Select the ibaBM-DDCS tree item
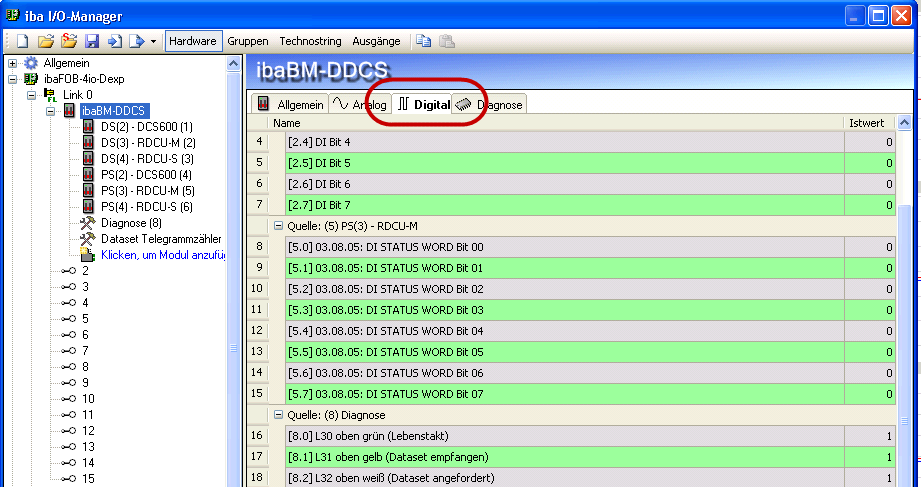 point(113,110)
